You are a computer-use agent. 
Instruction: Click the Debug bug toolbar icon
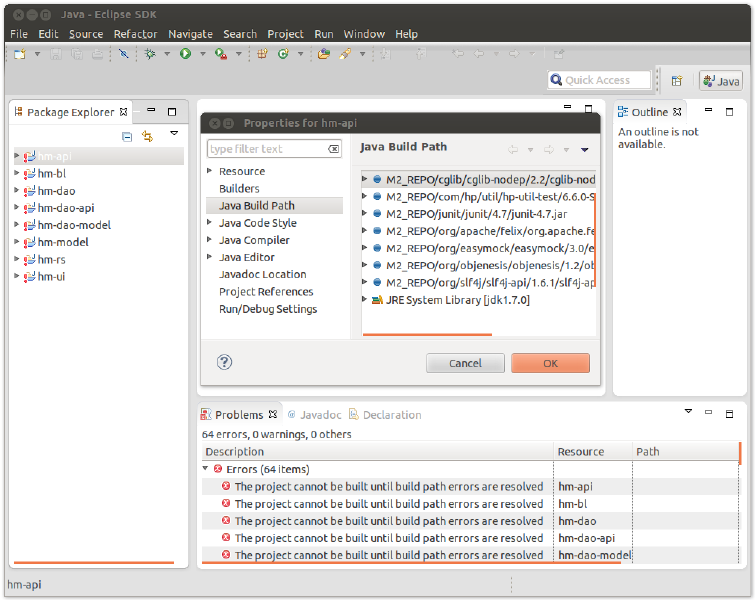[x=151, y=54]
